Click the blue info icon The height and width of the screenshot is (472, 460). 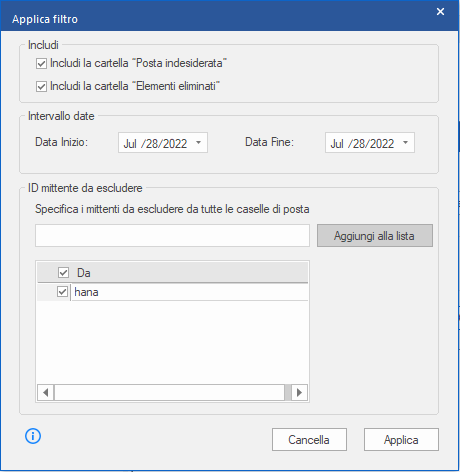[x=33, y=436]
